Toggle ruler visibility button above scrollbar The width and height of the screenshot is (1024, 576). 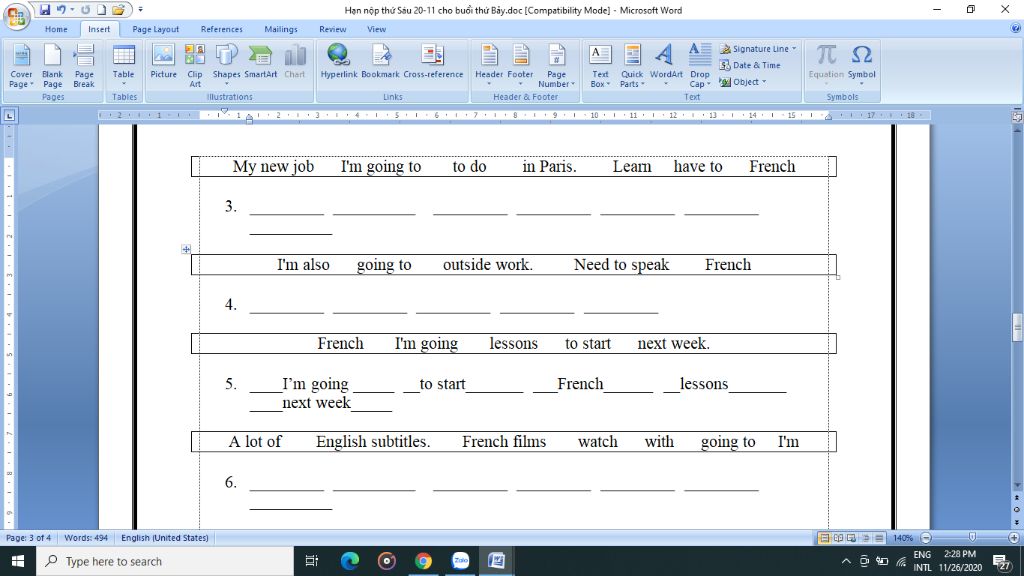pyautogui.click(x=1017, y=116)
